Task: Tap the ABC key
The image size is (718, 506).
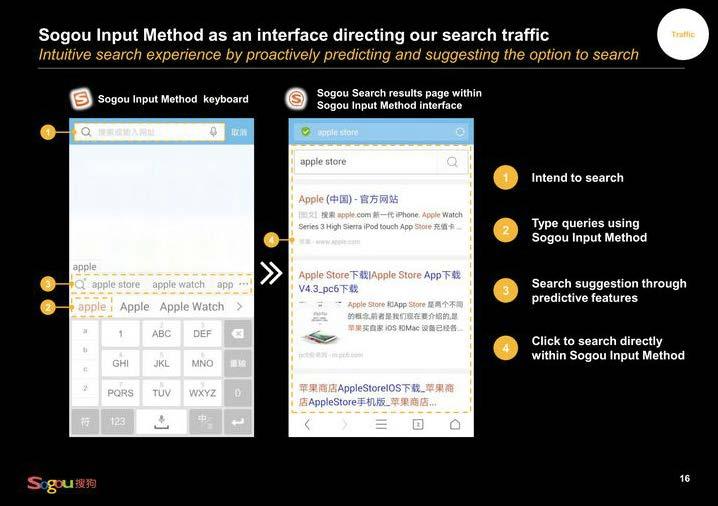Action: click(x=161, y=333)
